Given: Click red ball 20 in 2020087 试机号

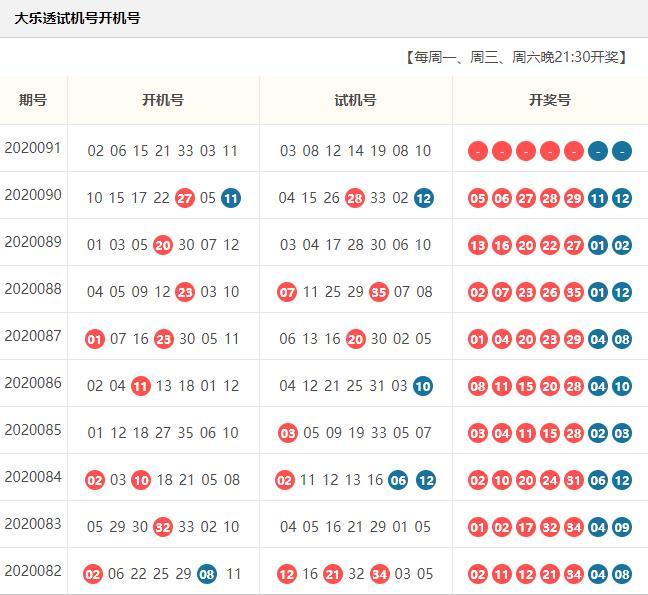Looking at the screenshot, I should (355, 340).
